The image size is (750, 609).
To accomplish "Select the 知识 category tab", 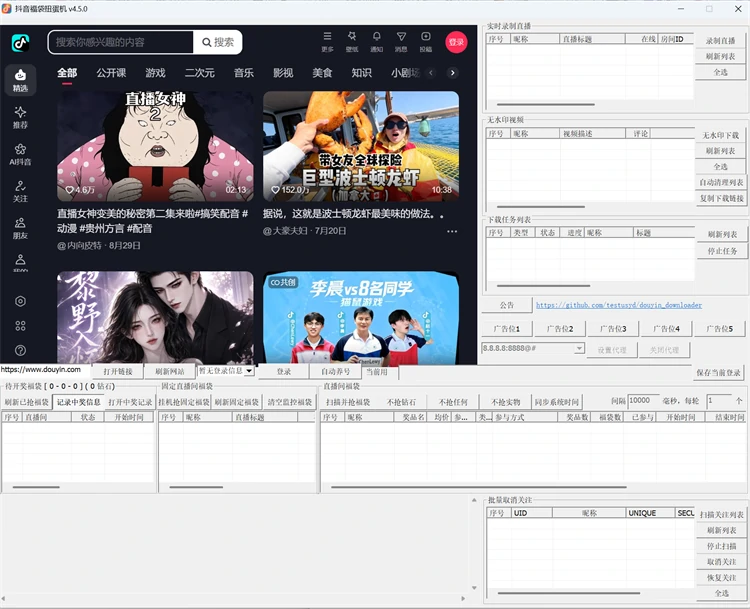I will [362, 73].
